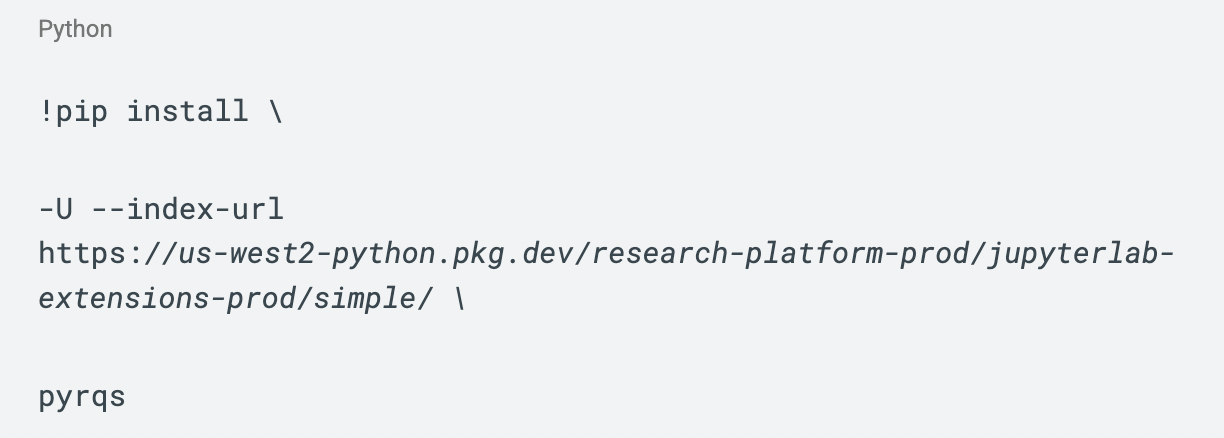The height and width of the screenshot is (438, 1224).
Task: Click the "--index-url" option text
Action: pyautogui.click(x=187, y=209)
